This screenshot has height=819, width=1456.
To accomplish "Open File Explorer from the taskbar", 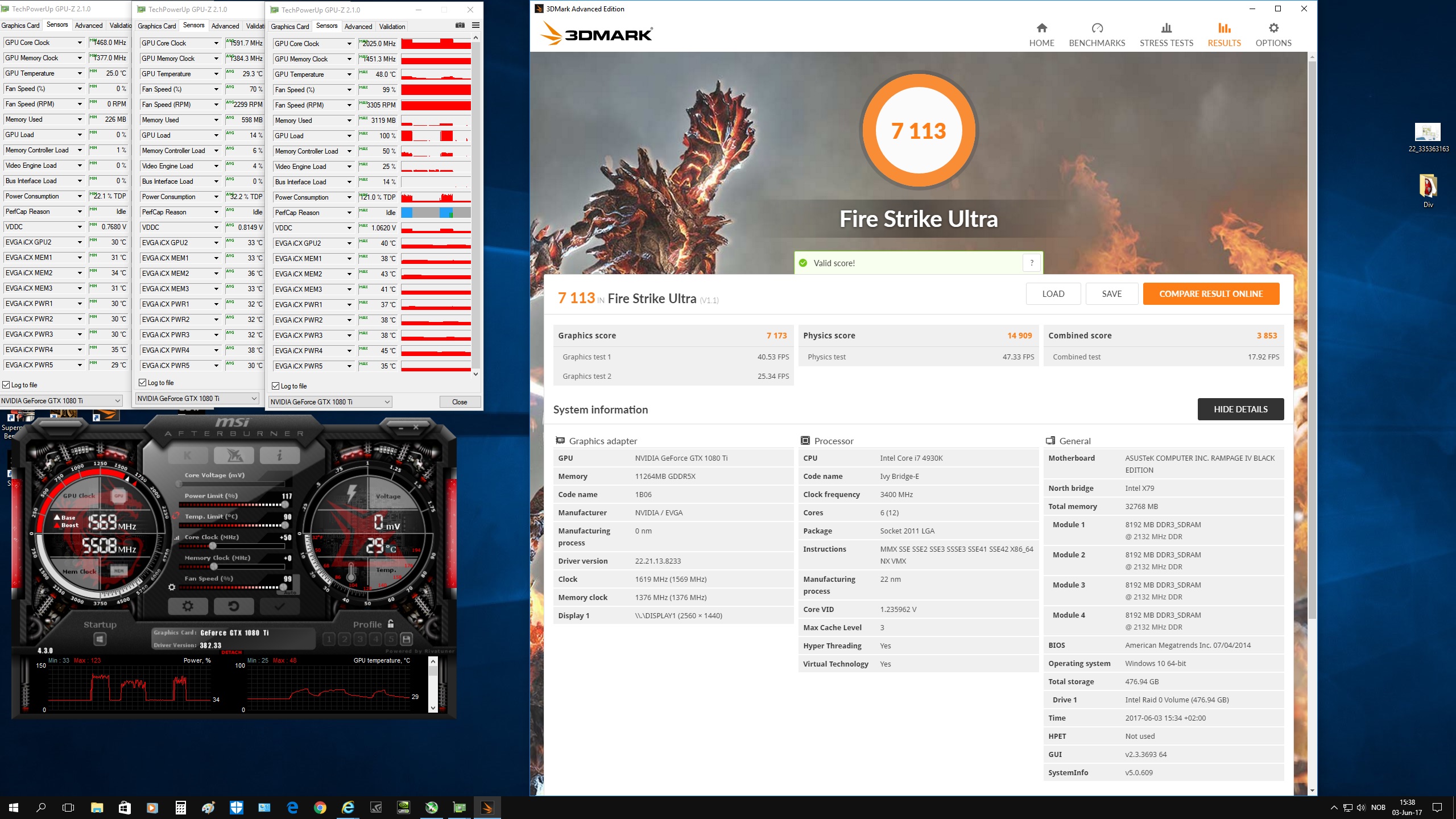I will point(97,807).
